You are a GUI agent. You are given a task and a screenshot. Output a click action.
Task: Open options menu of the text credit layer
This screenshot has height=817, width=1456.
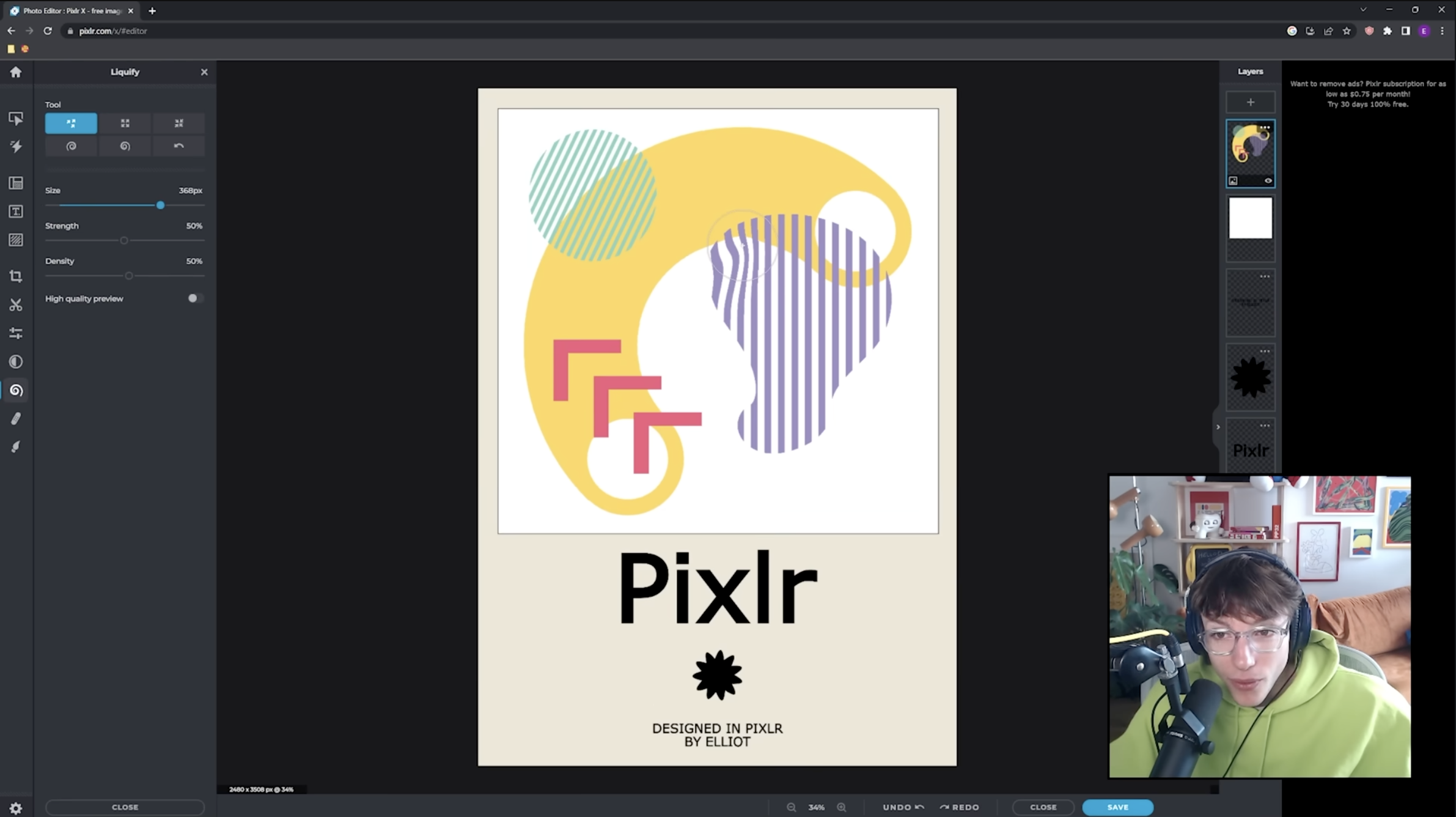pyautogui.click(x=1265, y=276)
